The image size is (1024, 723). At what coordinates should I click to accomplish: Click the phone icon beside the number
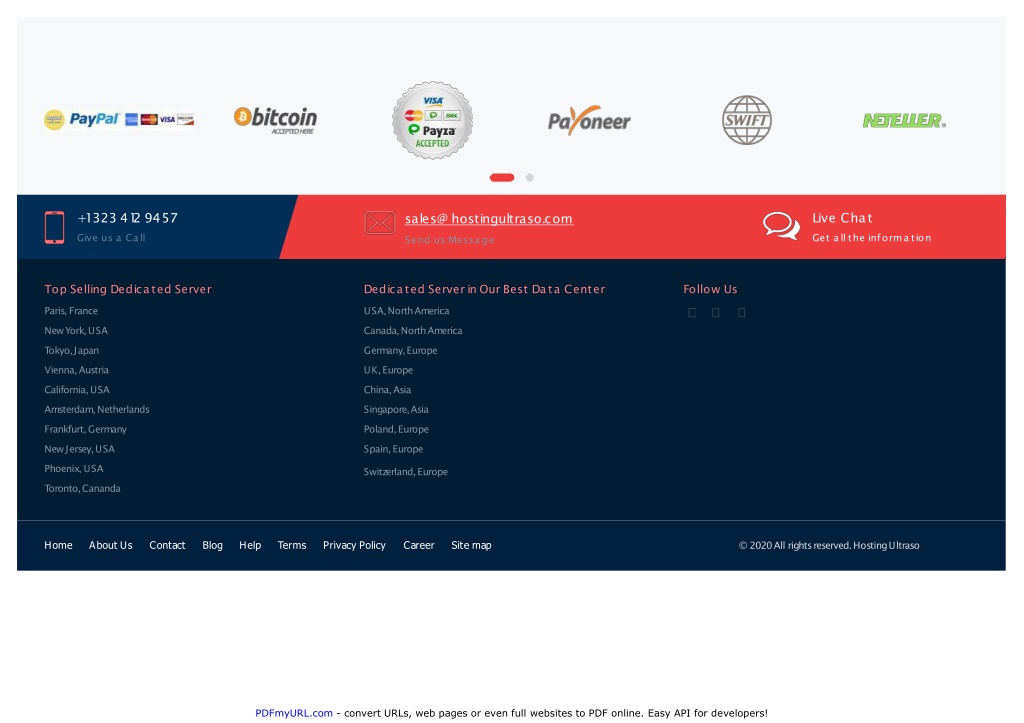tap(54, 227)
